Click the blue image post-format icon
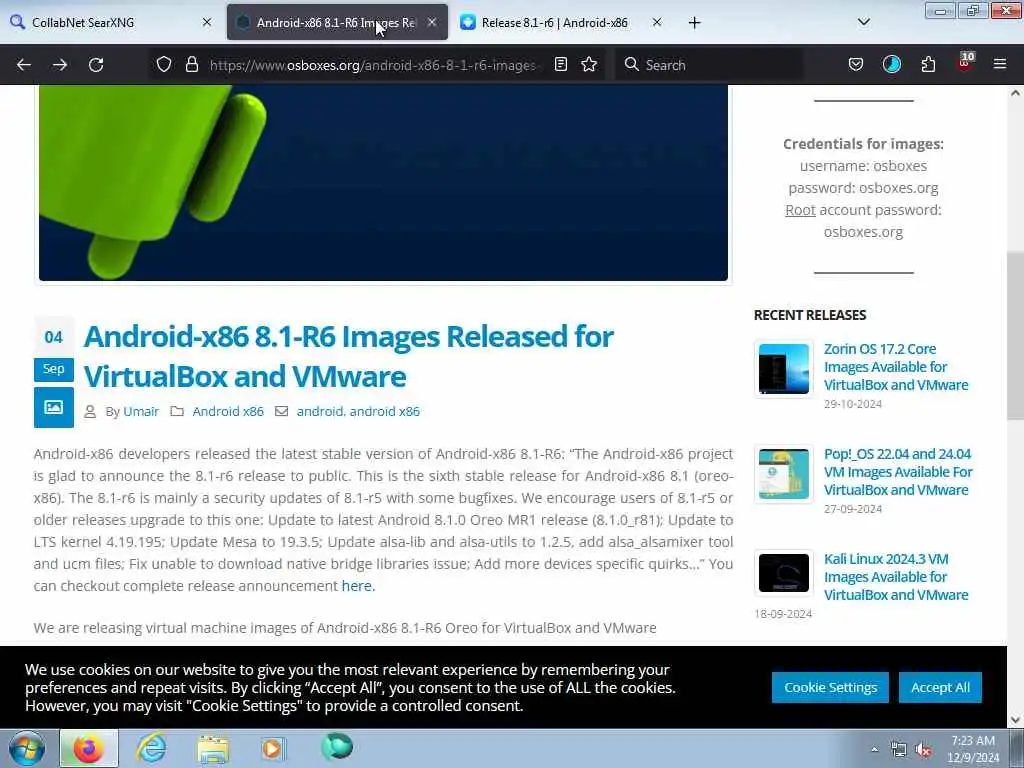The width and height of the screenshot is (1024, 768). (x=54, y=408)
